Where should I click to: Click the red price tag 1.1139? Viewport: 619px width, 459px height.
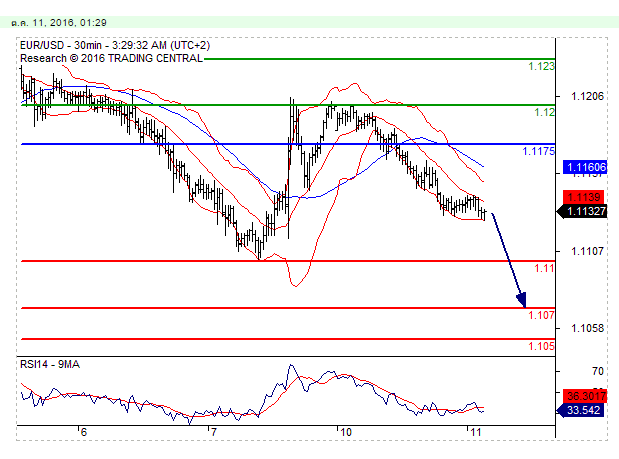click(584, 197)
